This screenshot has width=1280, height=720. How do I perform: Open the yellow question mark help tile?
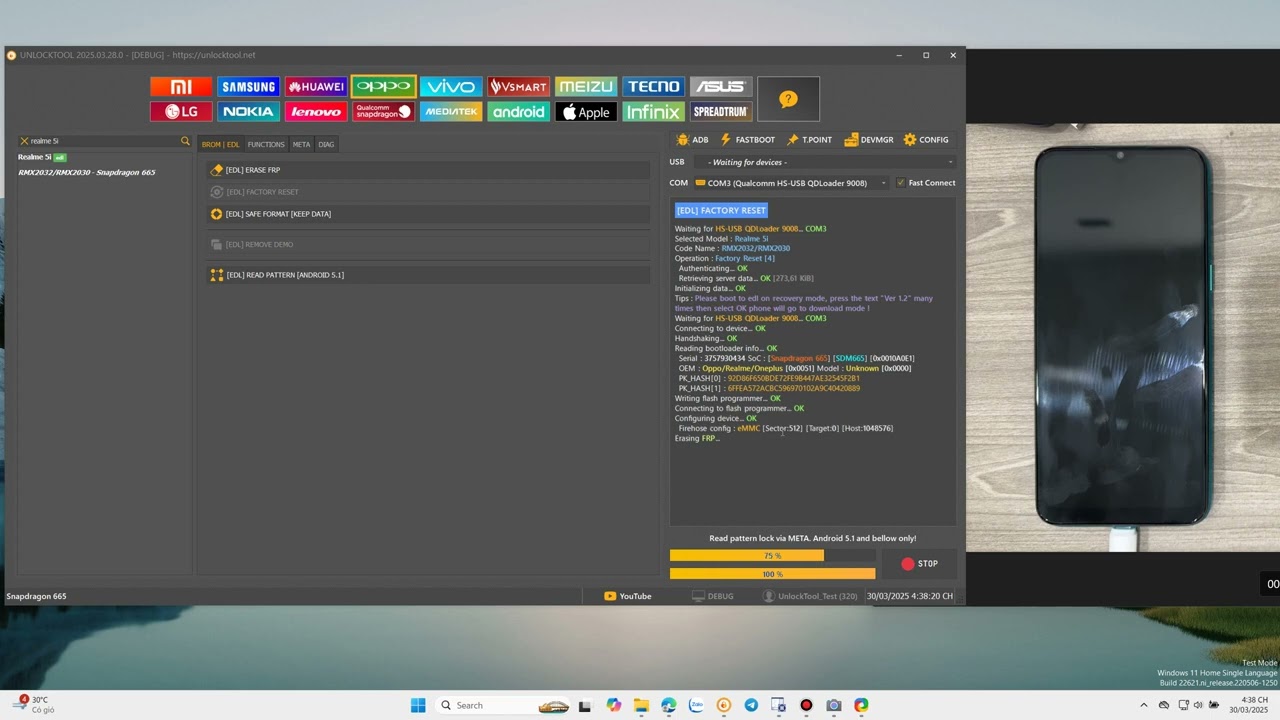[788, 99]
